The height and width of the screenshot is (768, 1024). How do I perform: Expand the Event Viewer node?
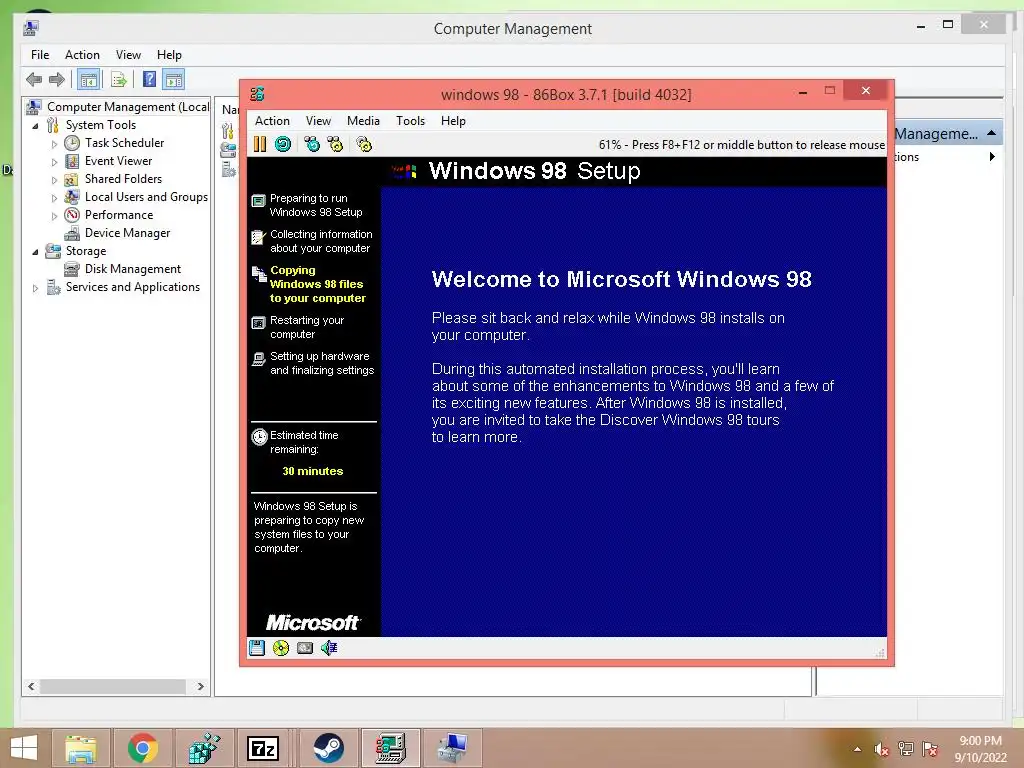tap(54, 162)
